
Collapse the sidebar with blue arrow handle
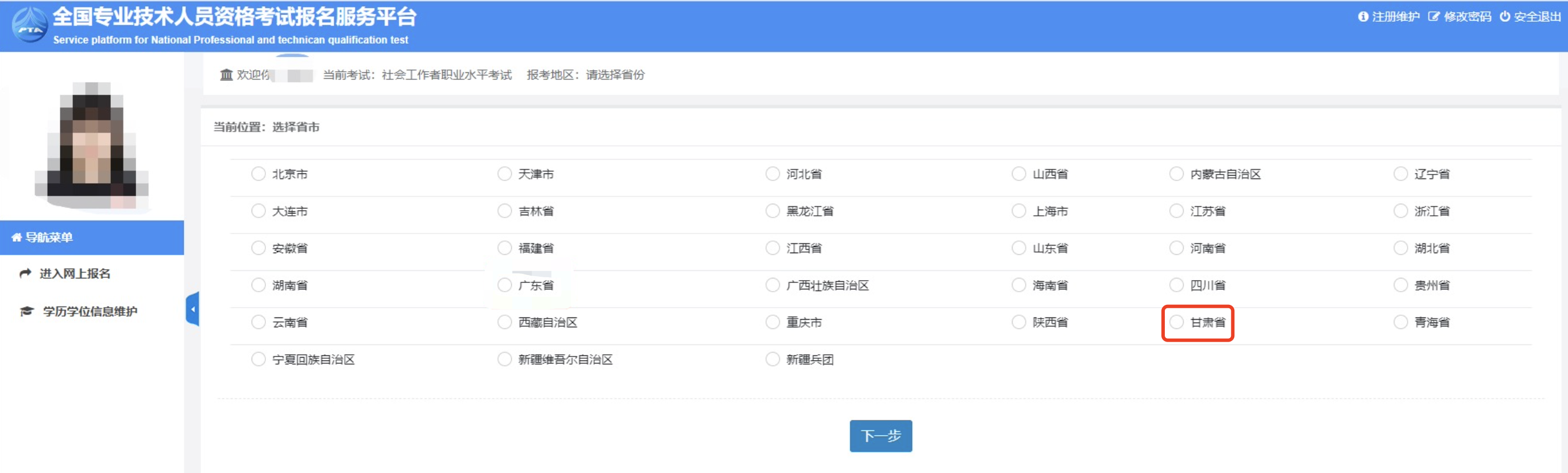192,309
